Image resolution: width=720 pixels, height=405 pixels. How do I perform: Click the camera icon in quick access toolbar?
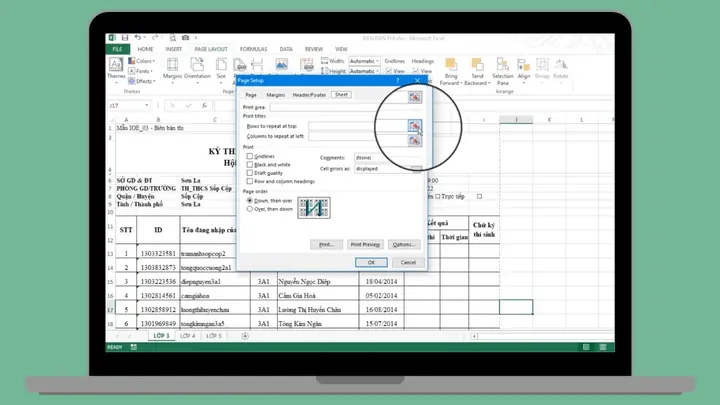tap(186, 38)
